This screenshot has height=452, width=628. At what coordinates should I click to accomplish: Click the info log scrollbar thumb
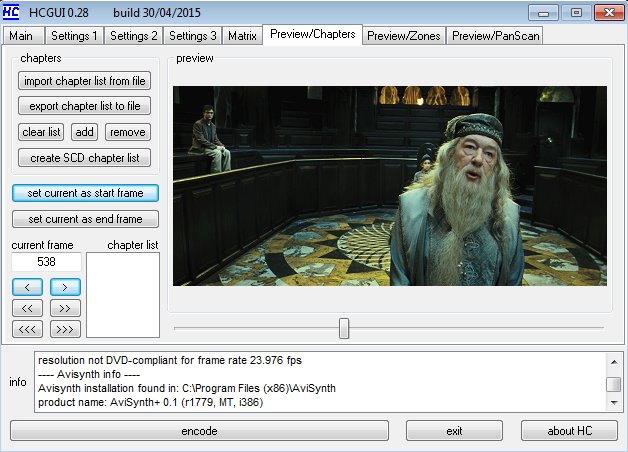[x=614, y=384]
